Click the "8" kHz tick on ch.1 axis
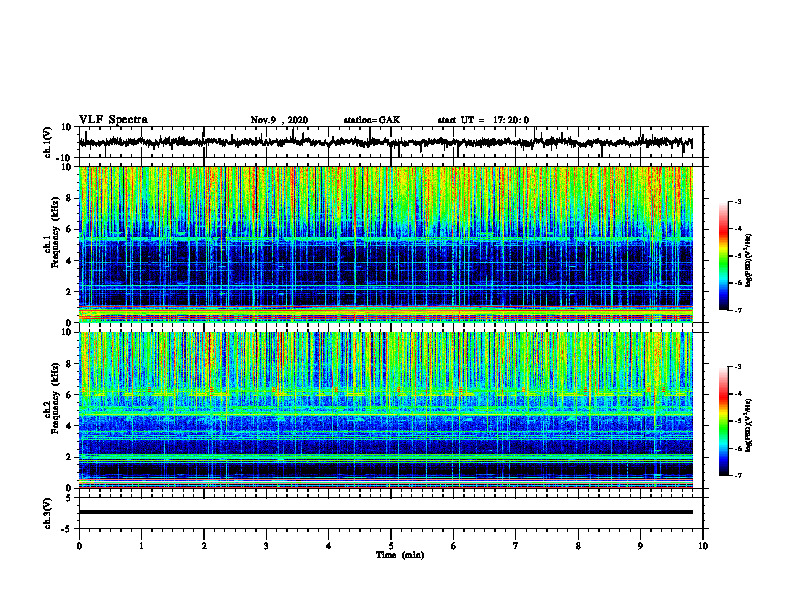 [x=69, y=198]
